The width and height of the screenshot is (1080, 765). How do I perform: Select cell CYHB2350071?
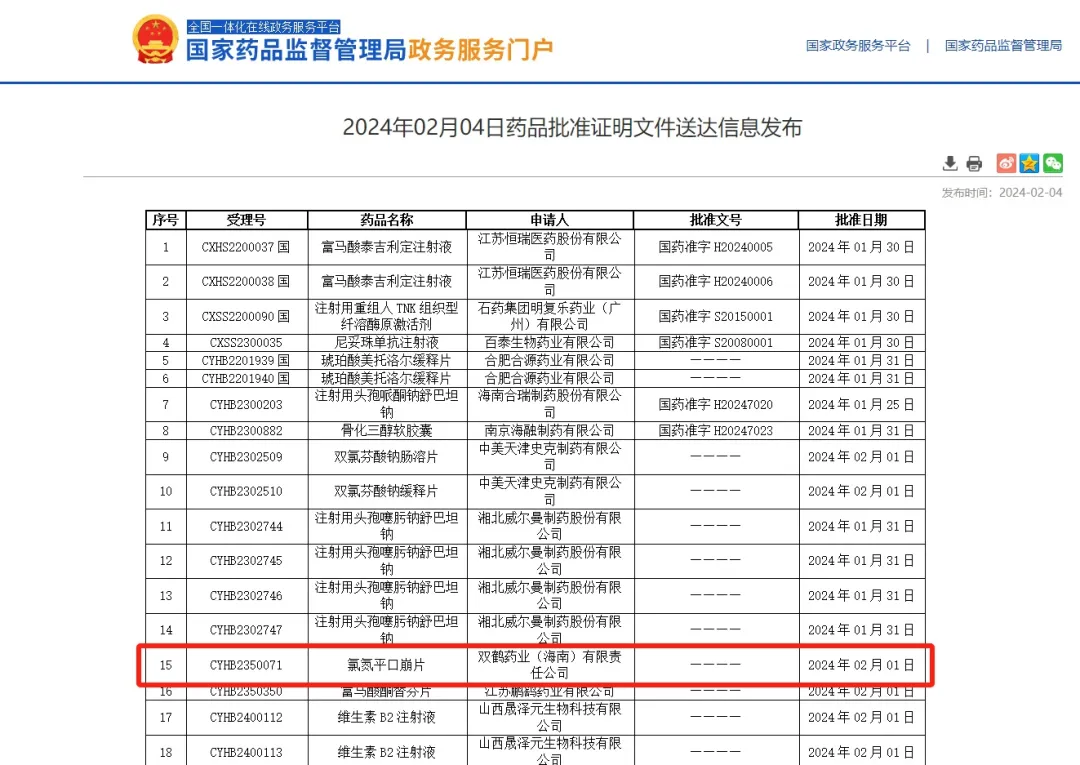(246, 665)
